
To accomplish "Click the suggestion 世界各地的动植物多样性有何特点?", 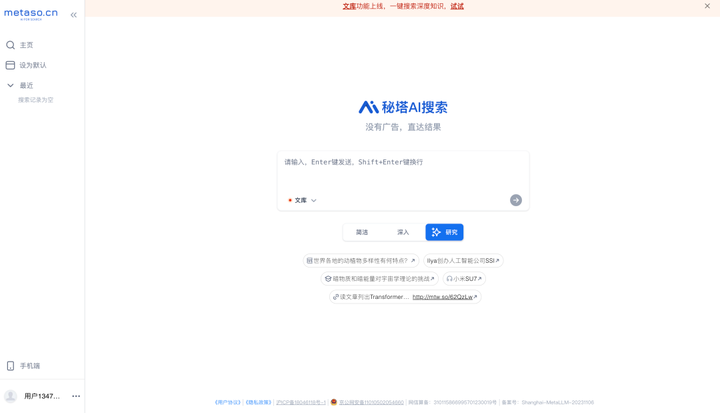I will (361, 260).
